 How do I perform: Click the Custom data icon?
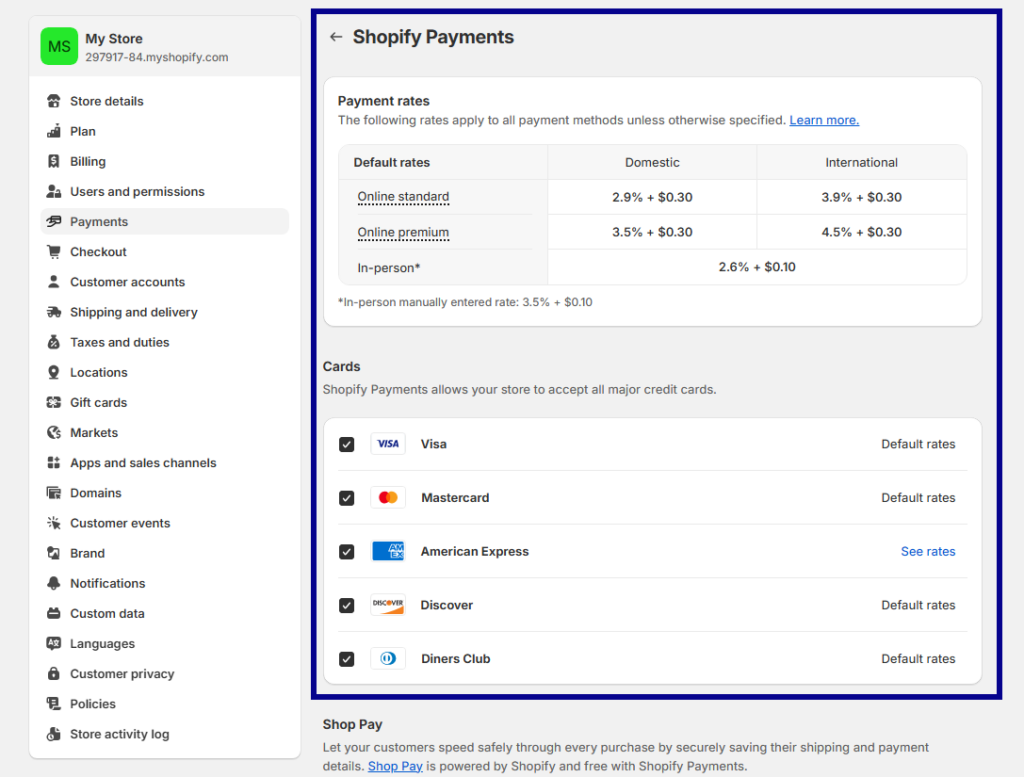point(54,613)
